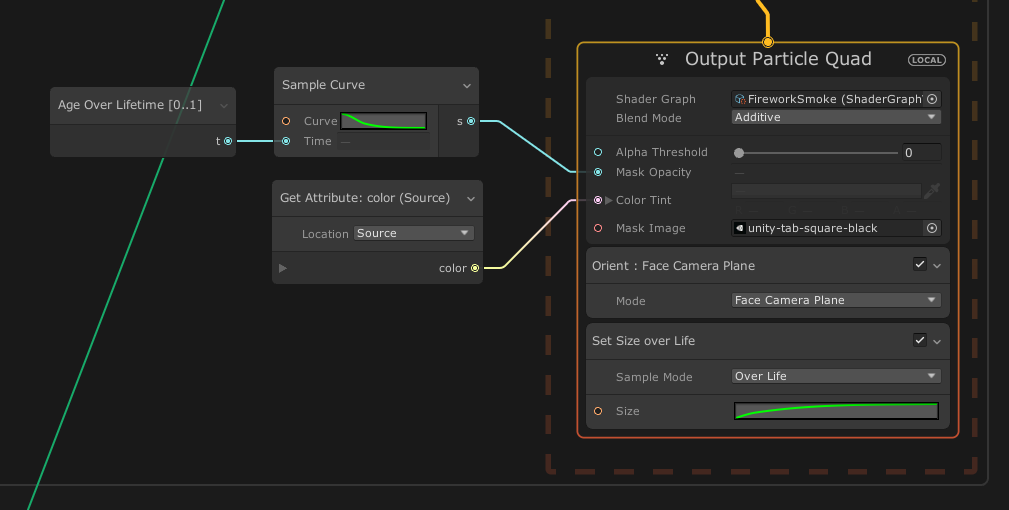Open the Sample Mode dropdown
1009x510 pixels.
coord(836,376)
